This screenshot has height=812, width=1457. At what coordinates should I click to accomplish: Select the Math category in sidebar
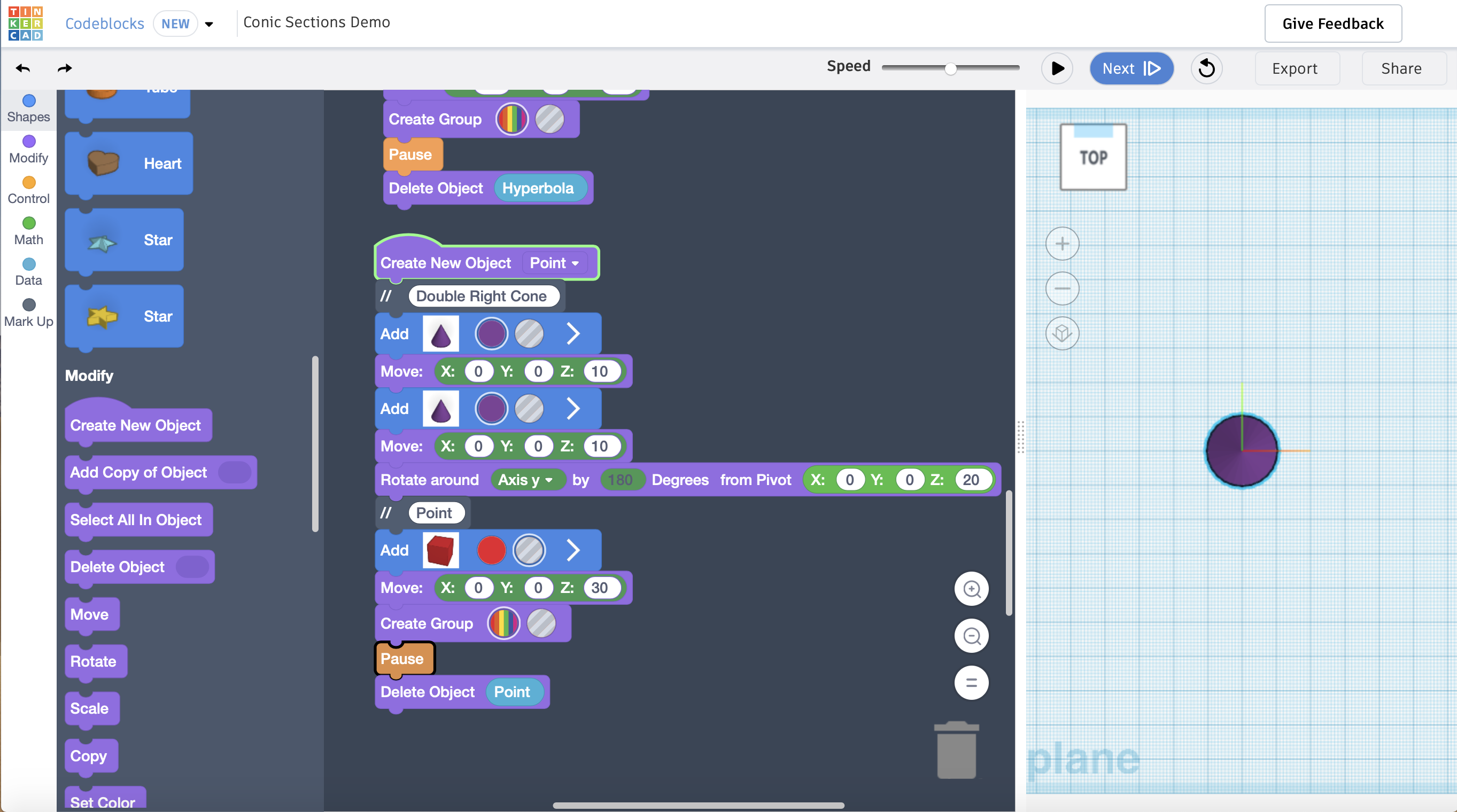click(x=29, y=239)
